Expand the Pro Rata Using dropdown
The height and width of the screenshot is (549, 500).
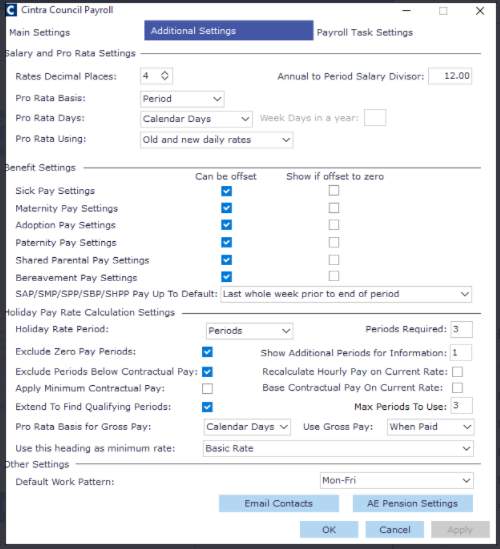point(216,140)
